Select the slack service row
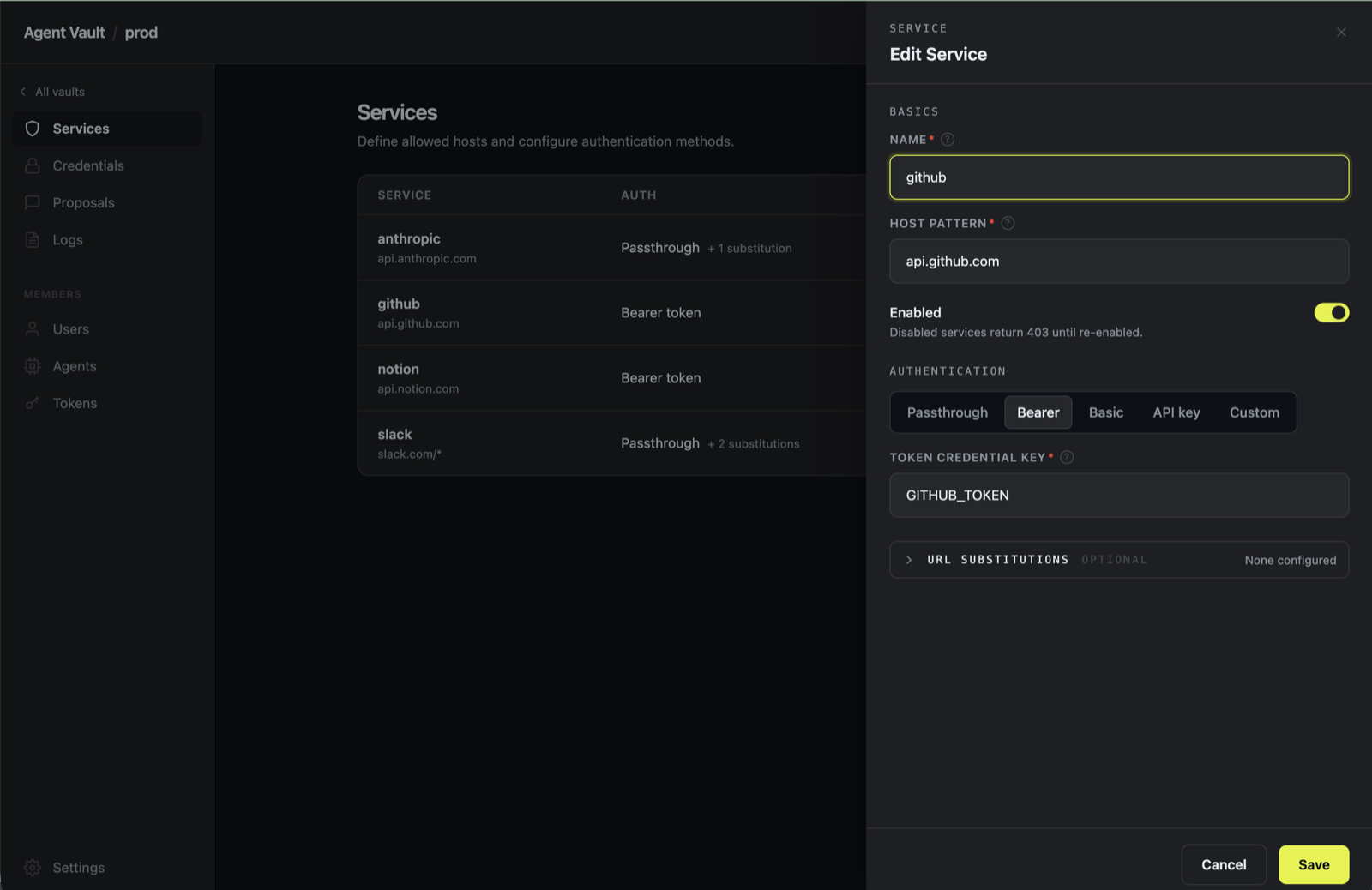Image resolution: width=1372 pixels, height=890 pixels. pos(612,442)
